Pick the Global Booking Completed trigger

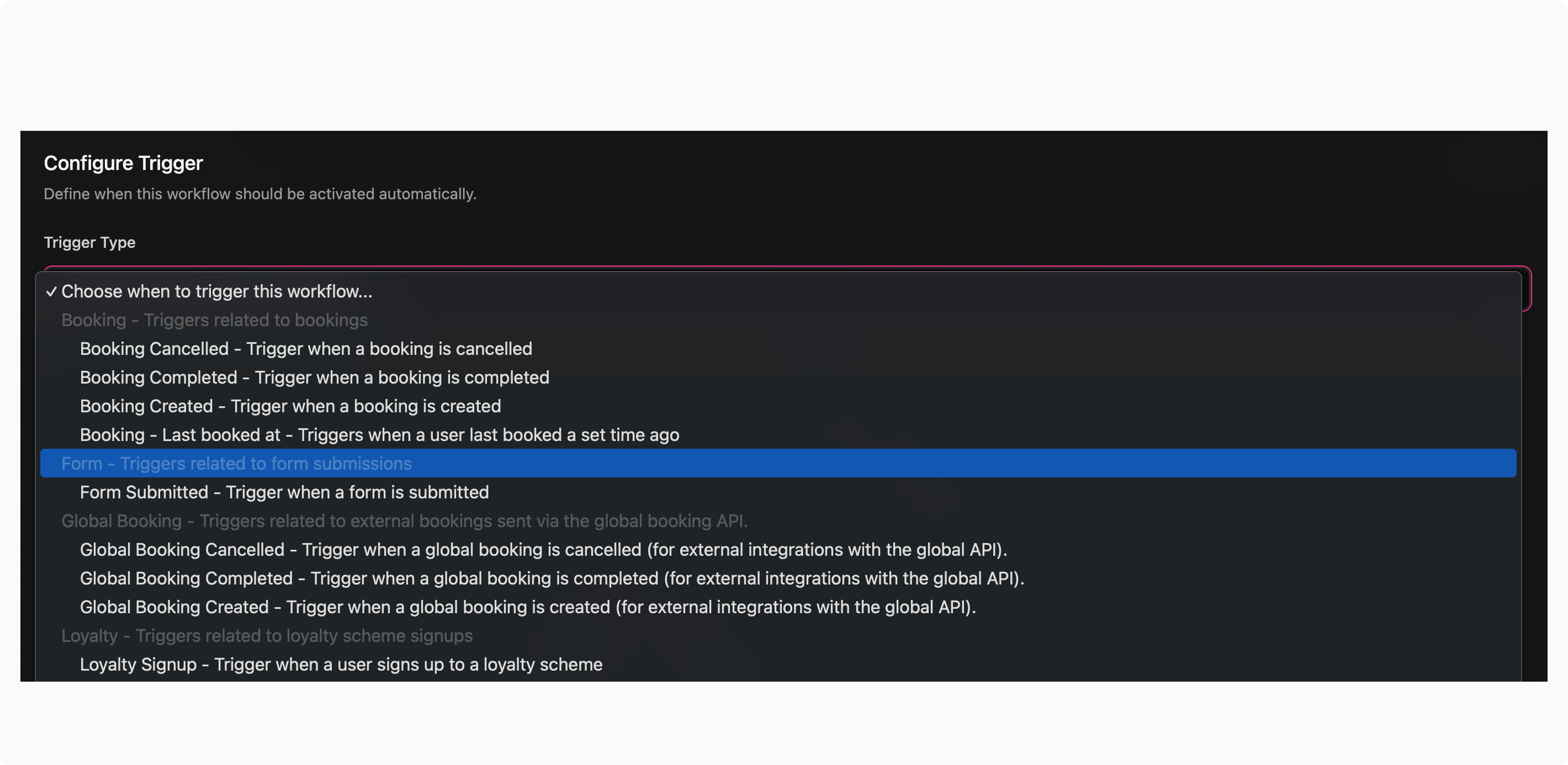552,578
